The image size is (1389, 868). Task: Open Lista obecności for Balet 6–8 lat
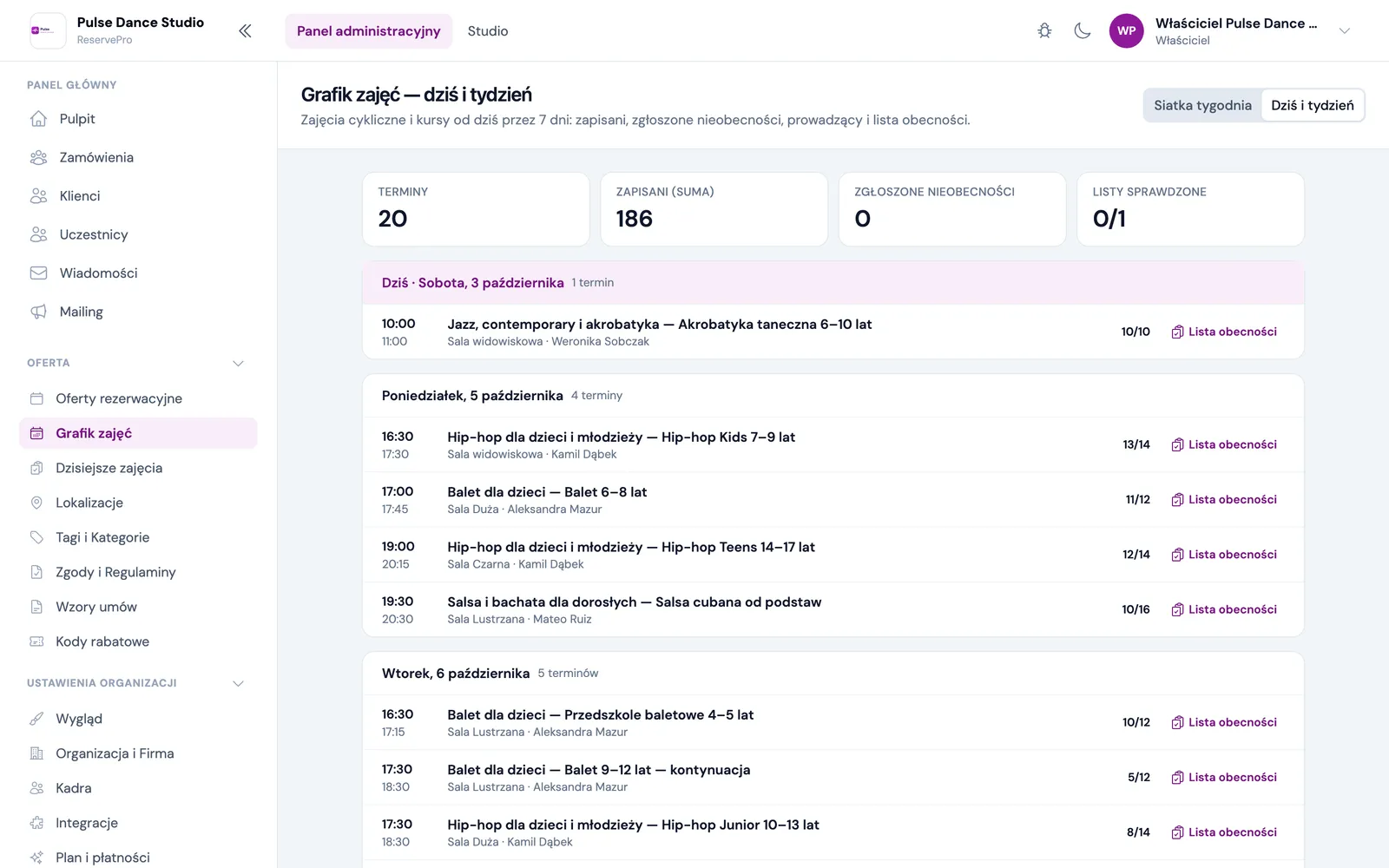(x=1224, y=499)
